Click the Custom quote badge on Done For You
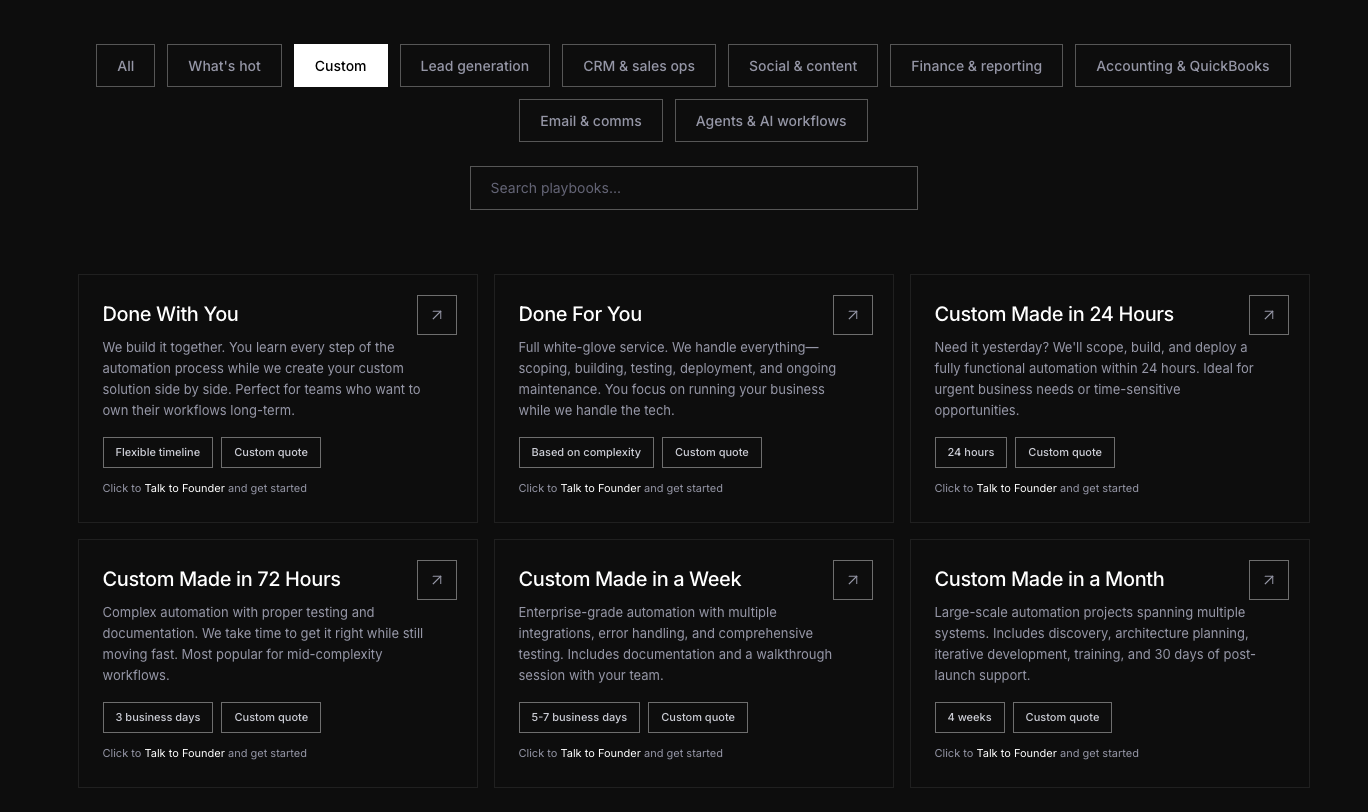 tap(711, 452)
